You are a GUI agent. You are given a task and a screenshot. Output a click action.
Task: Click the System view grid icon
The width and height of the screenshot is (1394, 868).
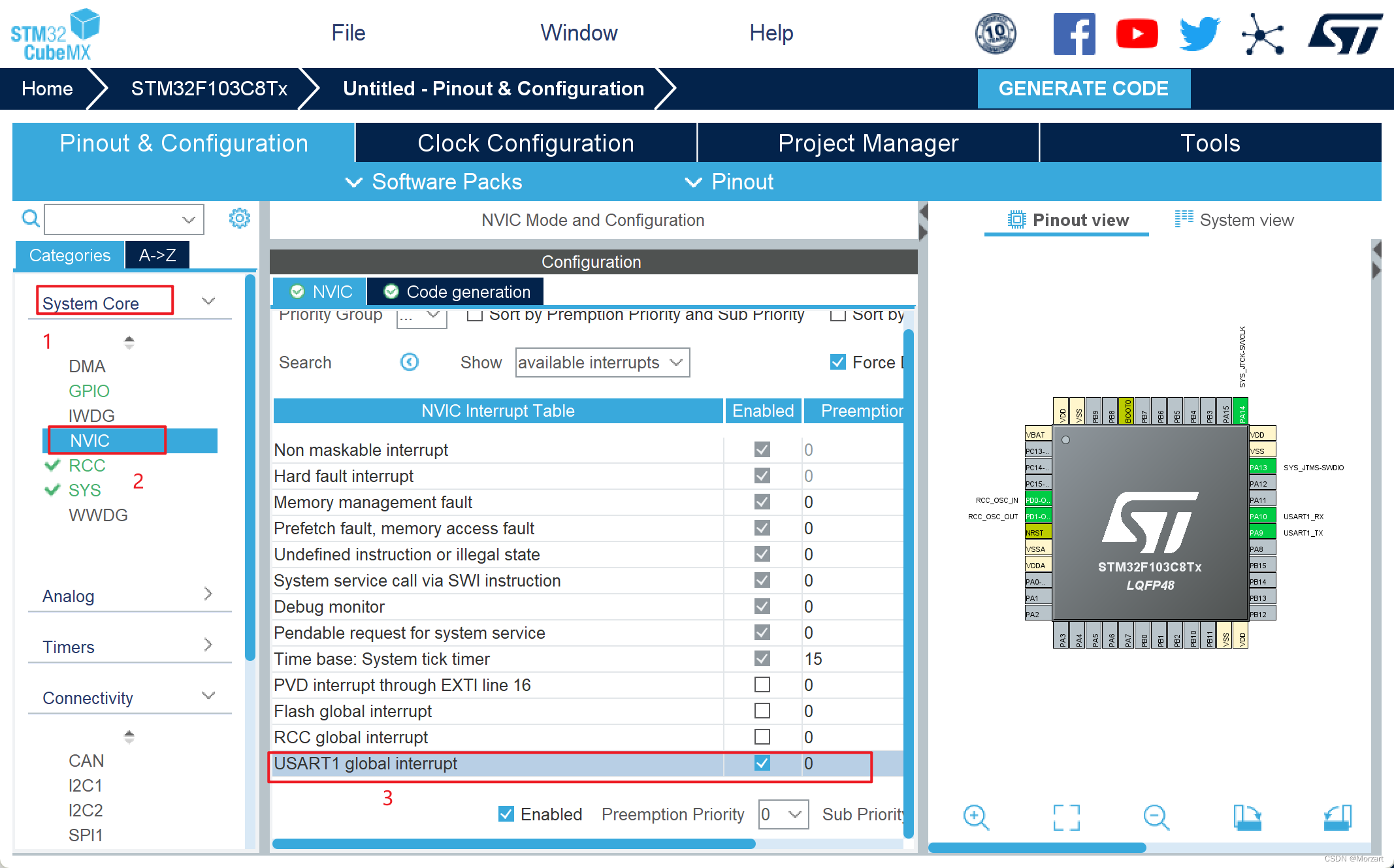[x=1184, y=219]
